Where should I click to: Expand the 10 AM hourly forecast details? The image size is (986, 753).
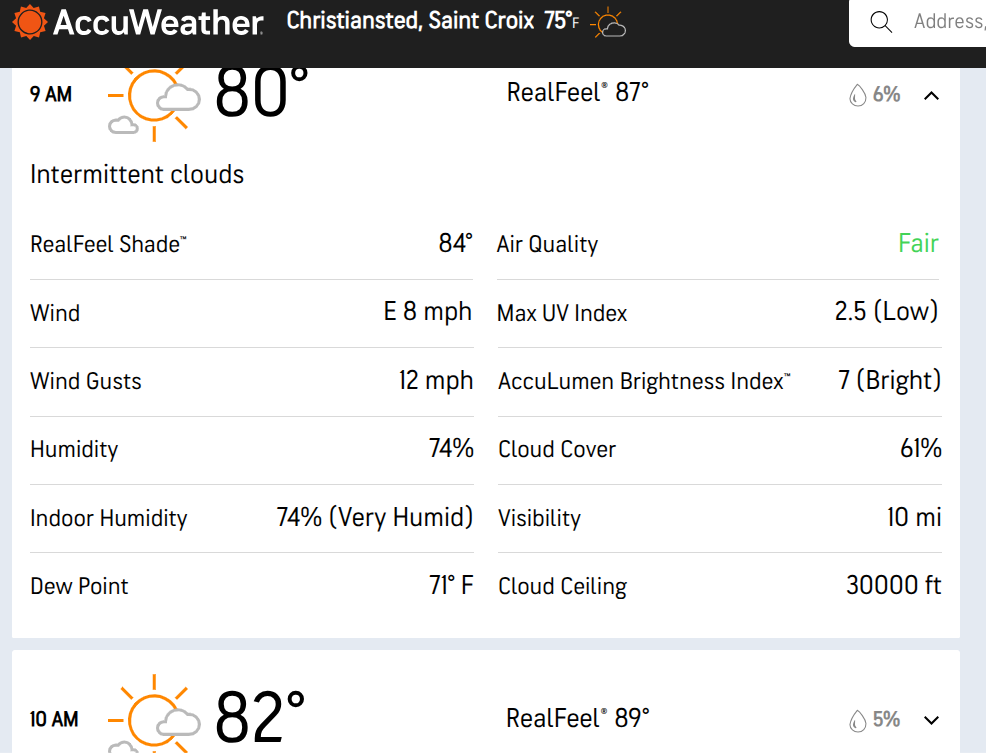click(x=932, y=720)
